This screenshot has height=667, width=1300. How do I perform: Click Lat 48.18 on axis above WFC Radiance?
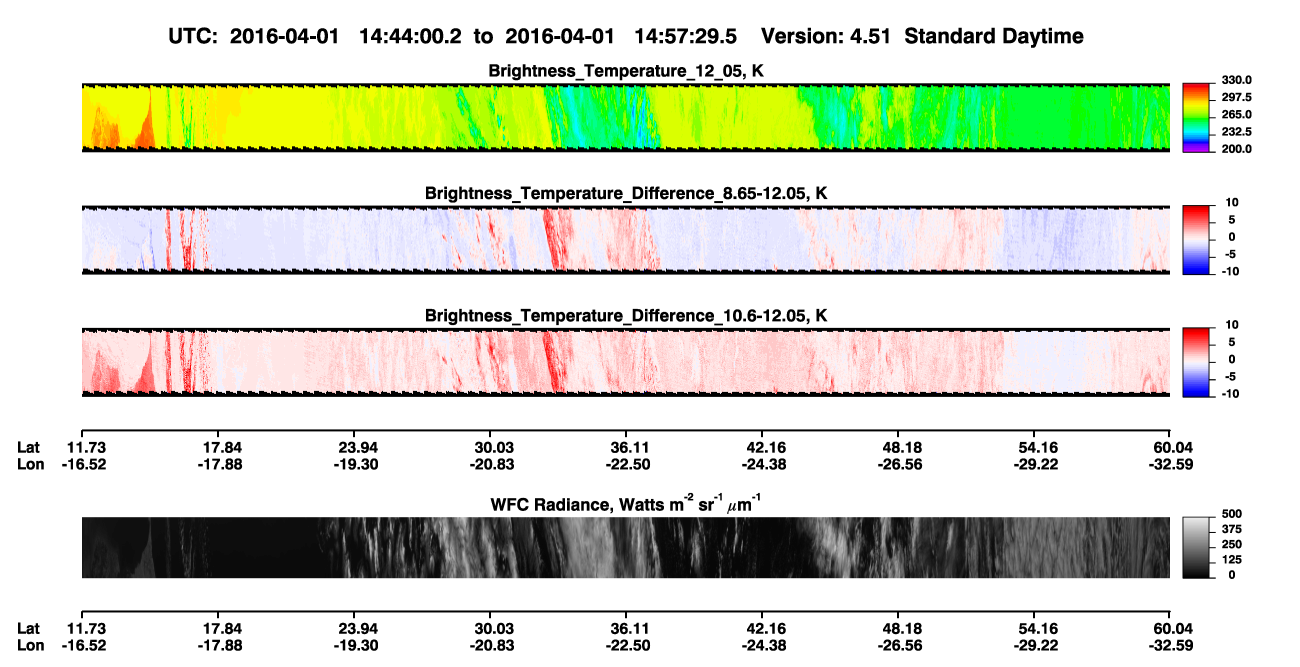click(898, 447)
